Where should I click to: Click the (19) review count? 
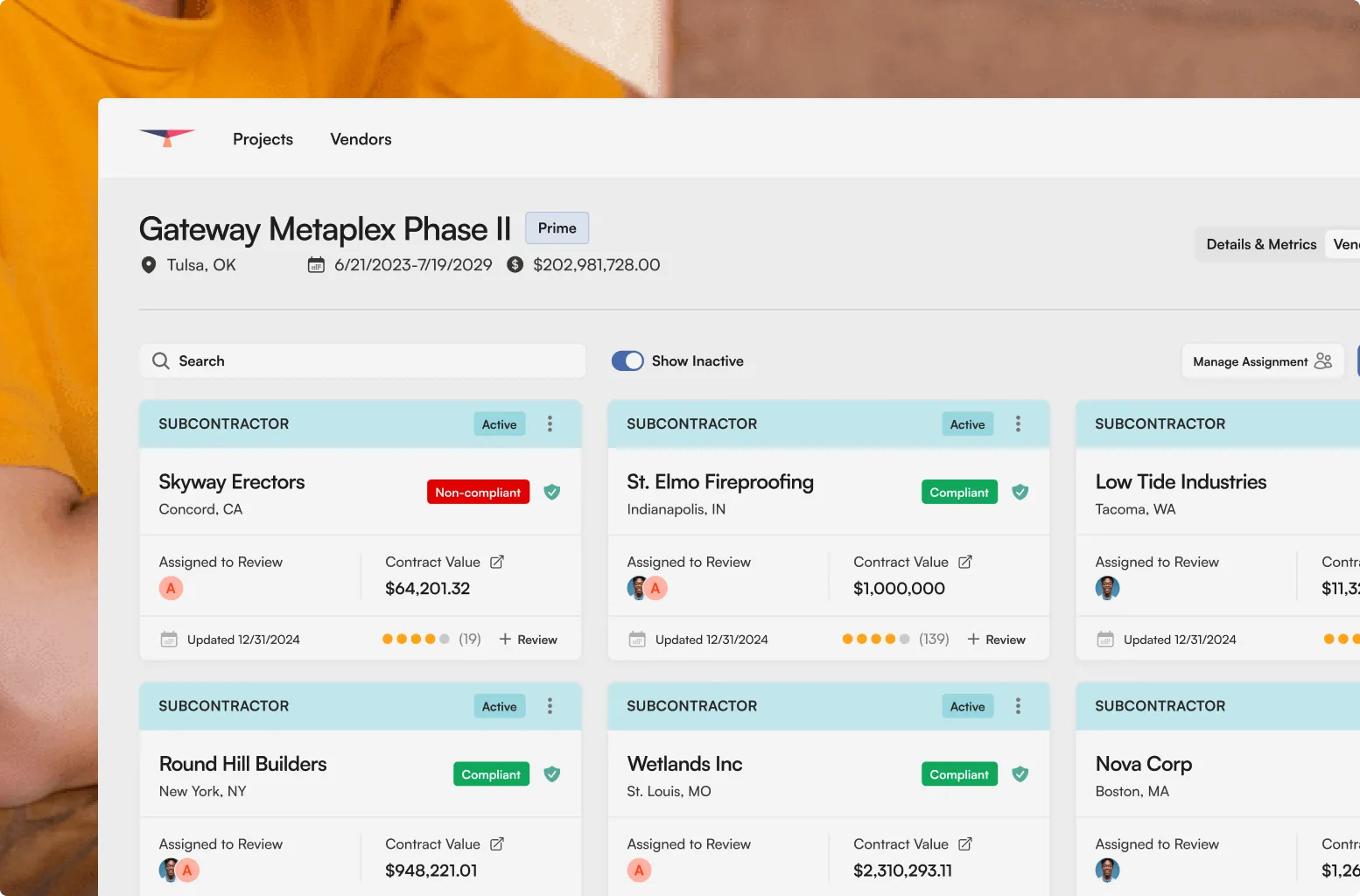pyautogui.click(x=470, y=639)
